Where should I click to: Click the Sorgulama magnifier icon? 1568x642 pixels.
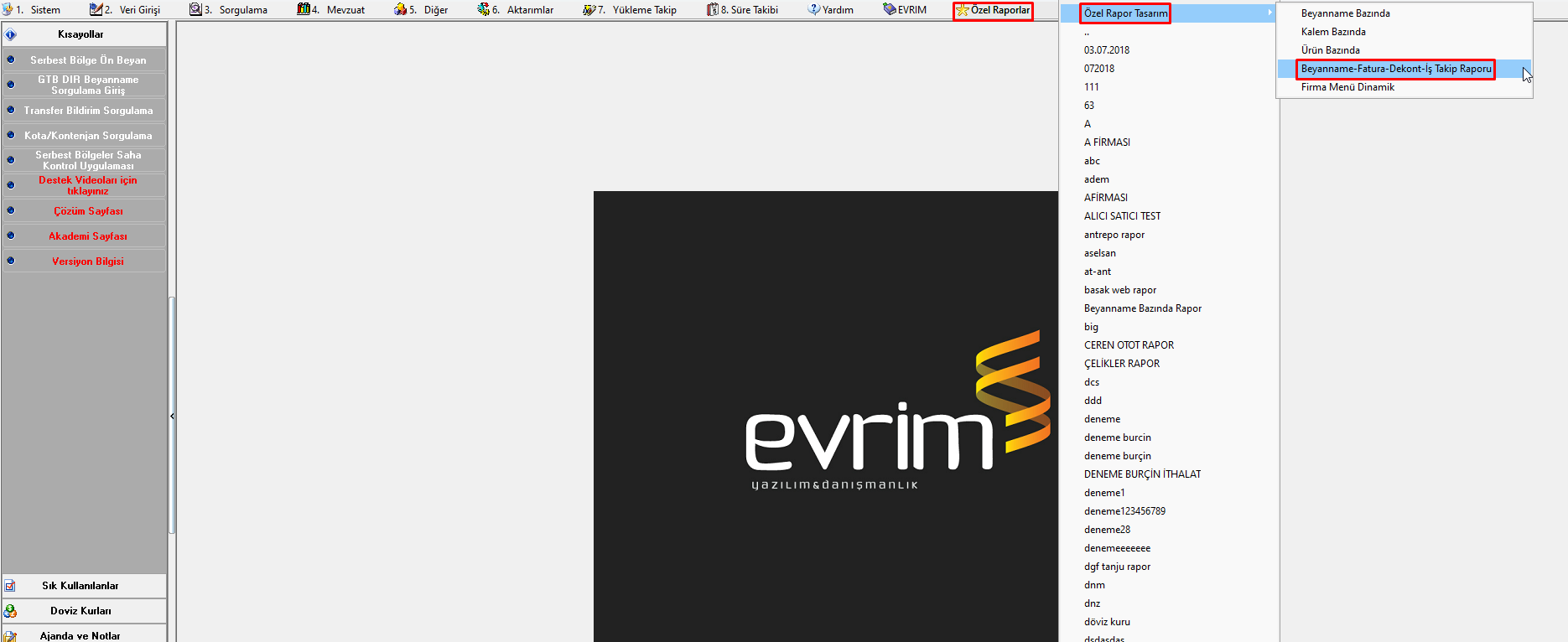pos(195,10)
